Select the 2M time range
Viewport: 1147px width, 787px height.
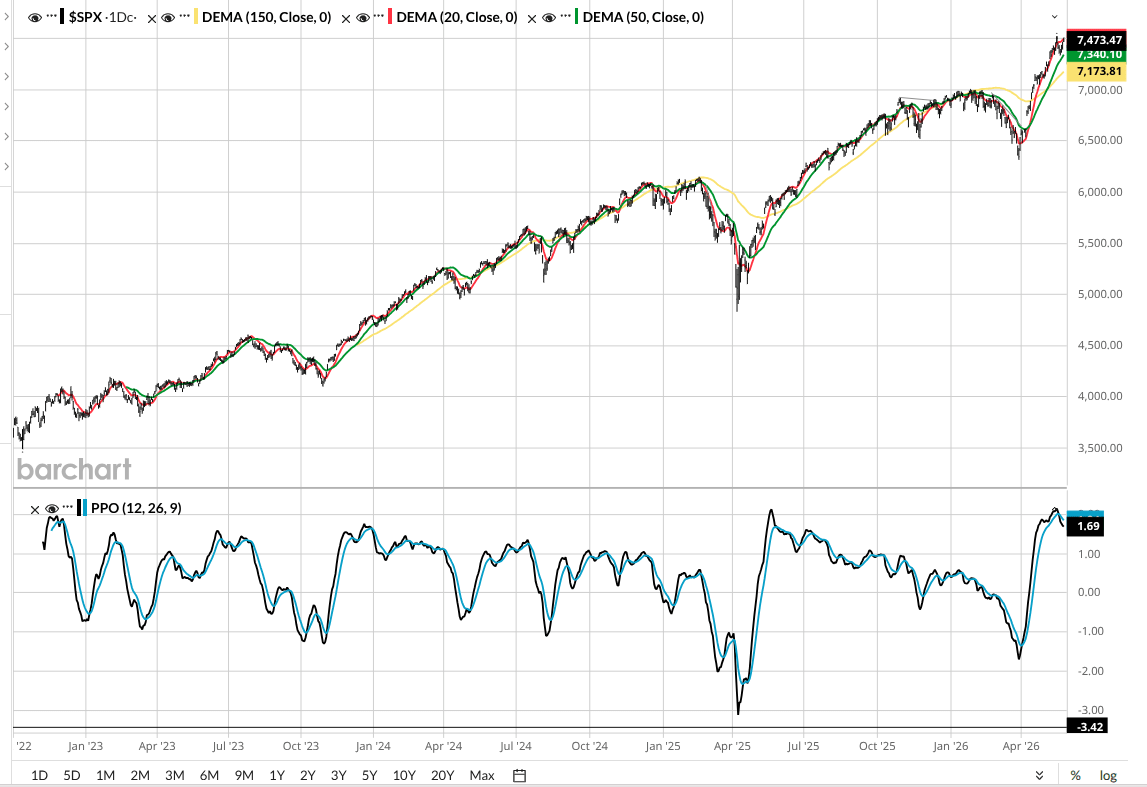[x=140, y=775]
